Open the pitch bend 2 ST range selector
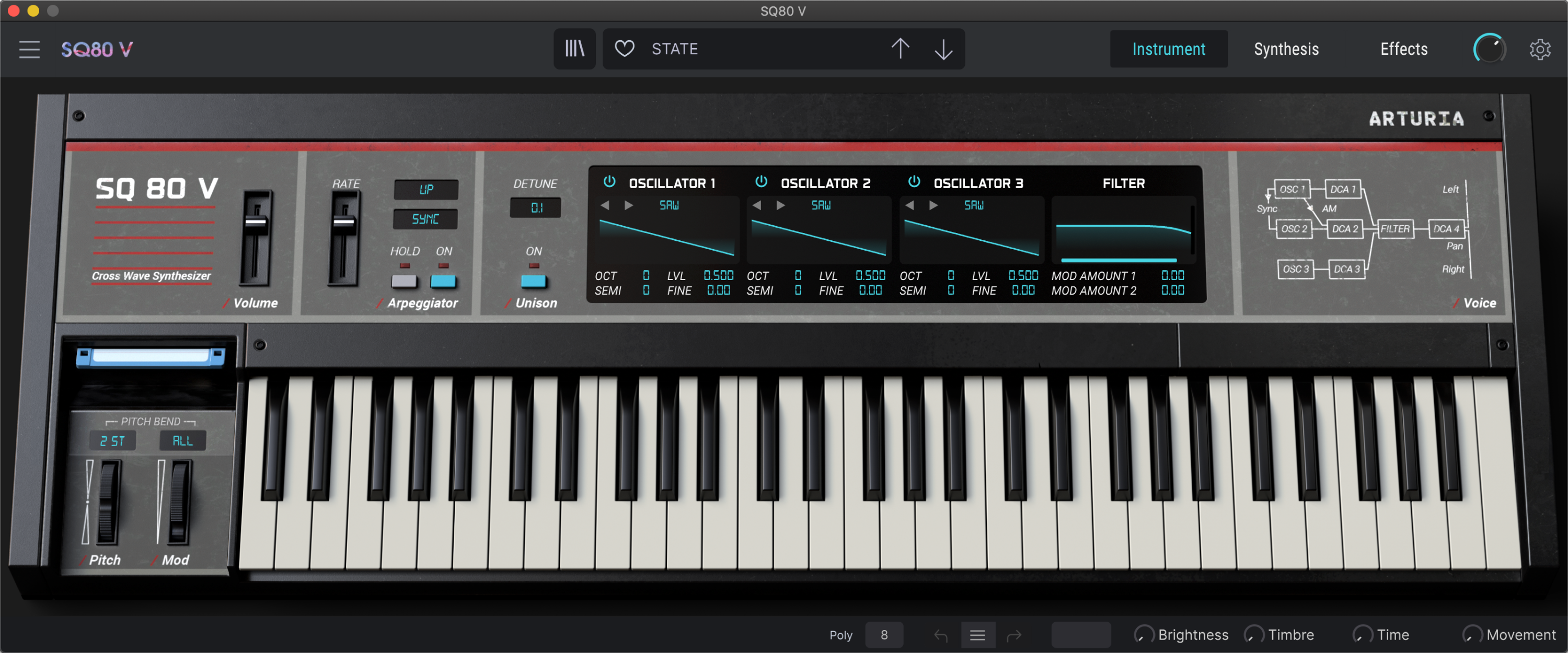The width and height of the screenshot is (1568, 653). (112, 440)
